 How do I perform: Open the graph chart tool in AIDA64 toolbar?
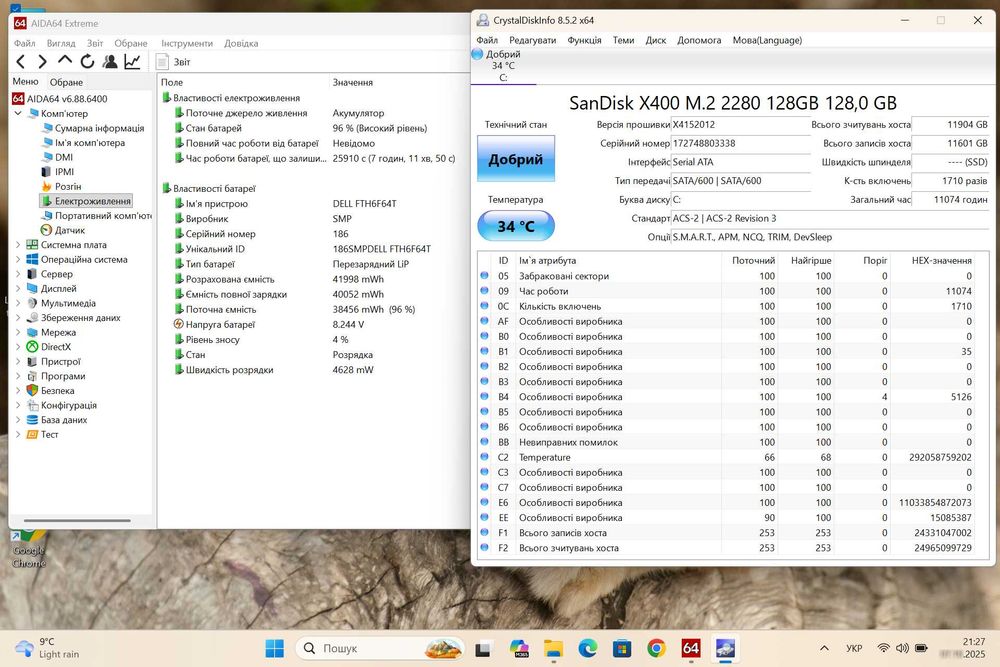coord(132,62)
